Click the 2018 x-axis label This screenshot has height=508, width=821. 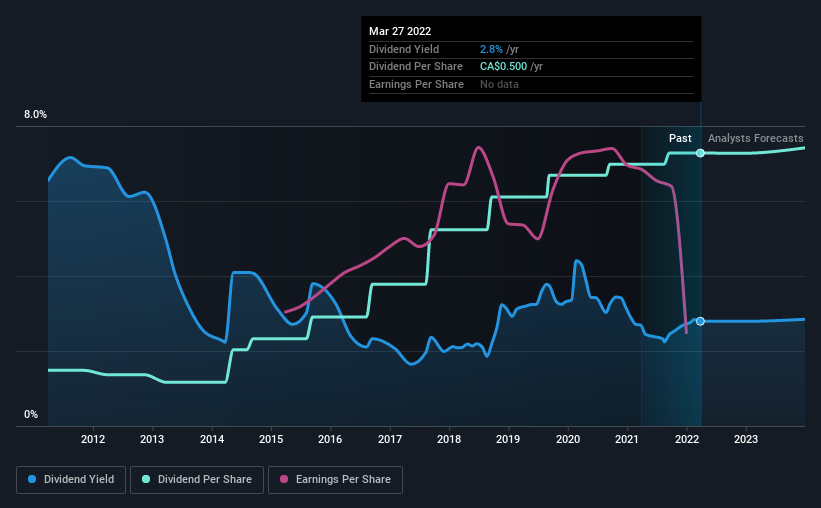coord(449,439)
